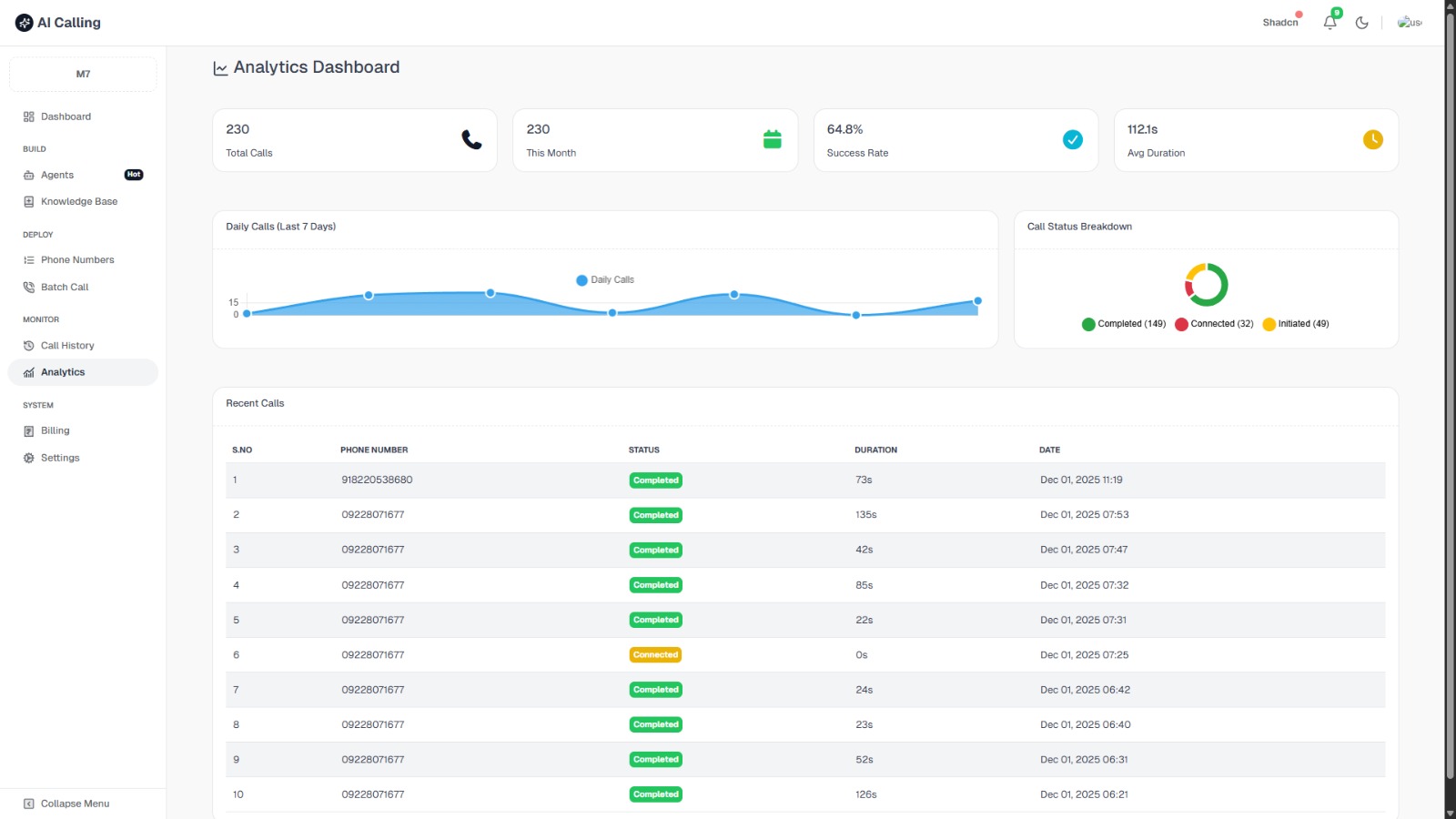Open Settings in the sidebar
Image resolution: width=1456 pixels, height=819 pixels.
(x=61, y=457)
